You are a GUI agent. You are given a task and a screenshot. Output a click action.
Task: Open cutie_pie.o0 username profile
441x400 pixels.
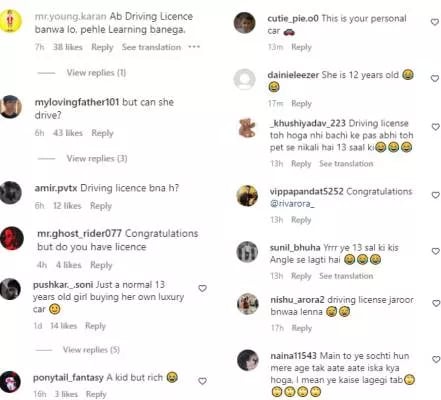pos(293,18)
